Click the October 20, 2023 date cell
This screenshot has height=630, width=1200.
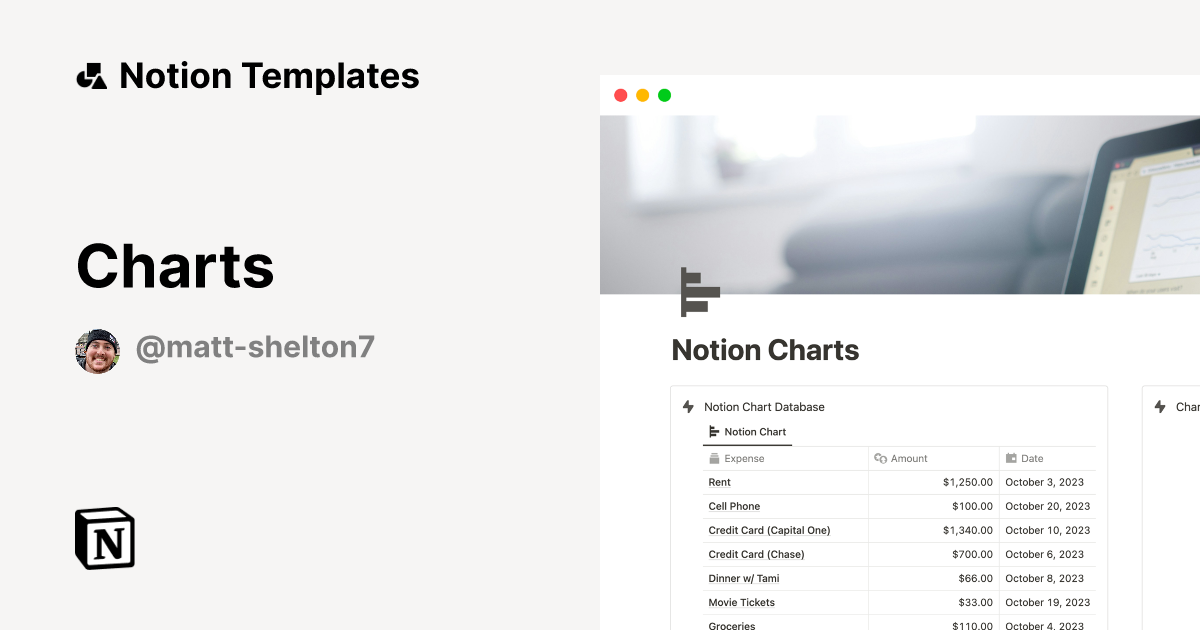1048,506
